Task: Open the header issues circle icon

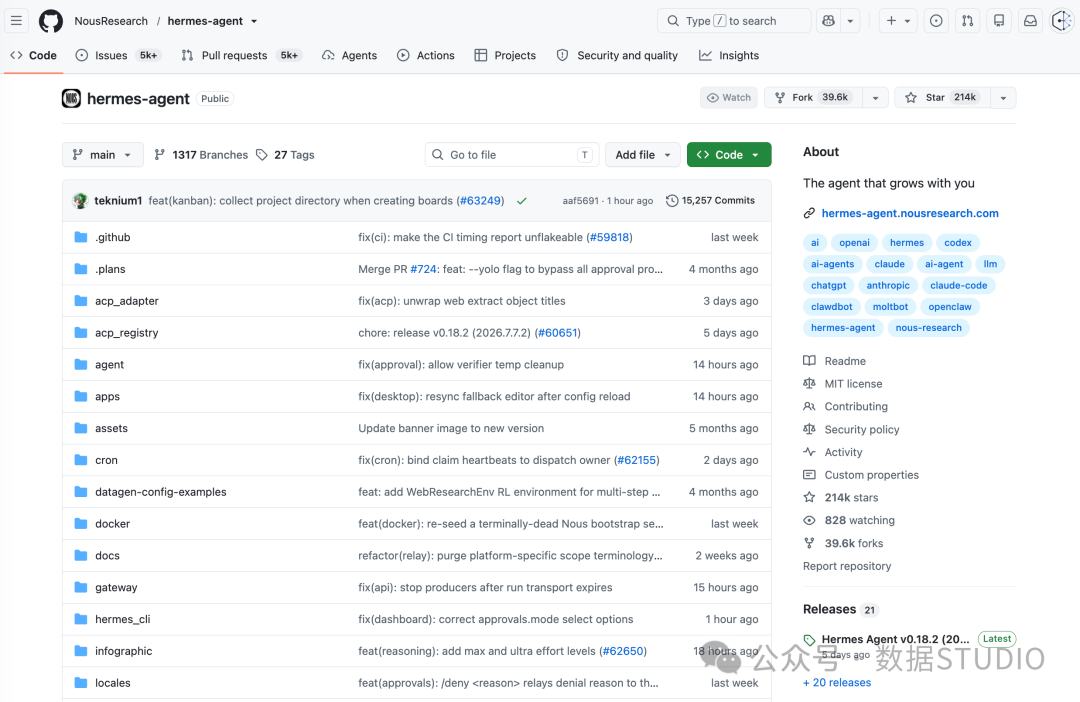Action: tap(935, 21)
